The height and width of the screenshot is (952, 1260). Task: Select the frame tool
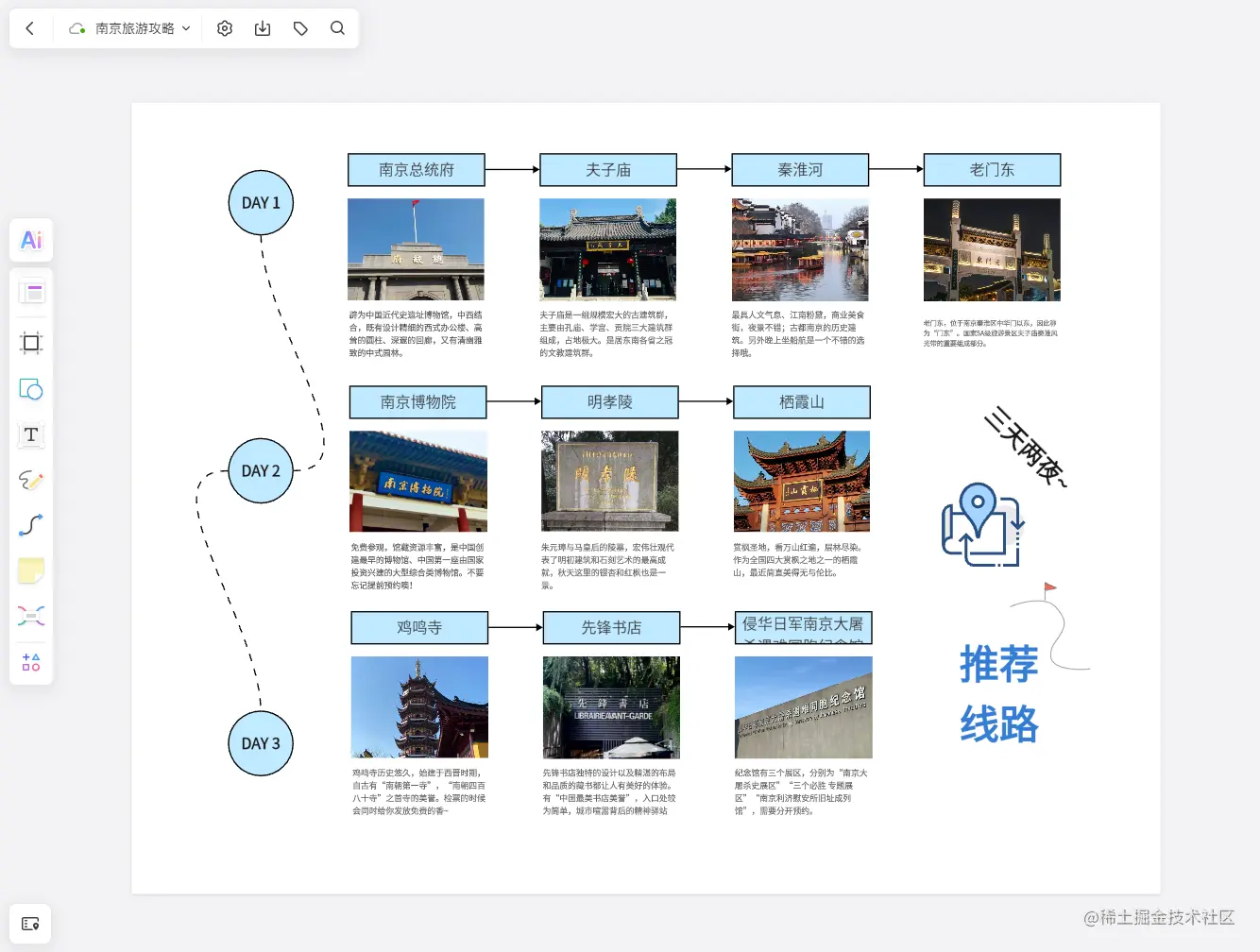(31, 343)
